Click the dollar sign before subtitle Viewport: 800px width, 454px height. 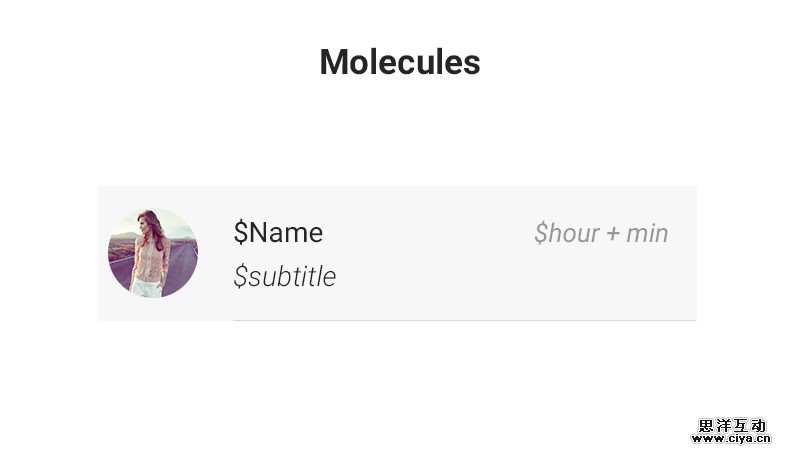click(x=240, y=277)
